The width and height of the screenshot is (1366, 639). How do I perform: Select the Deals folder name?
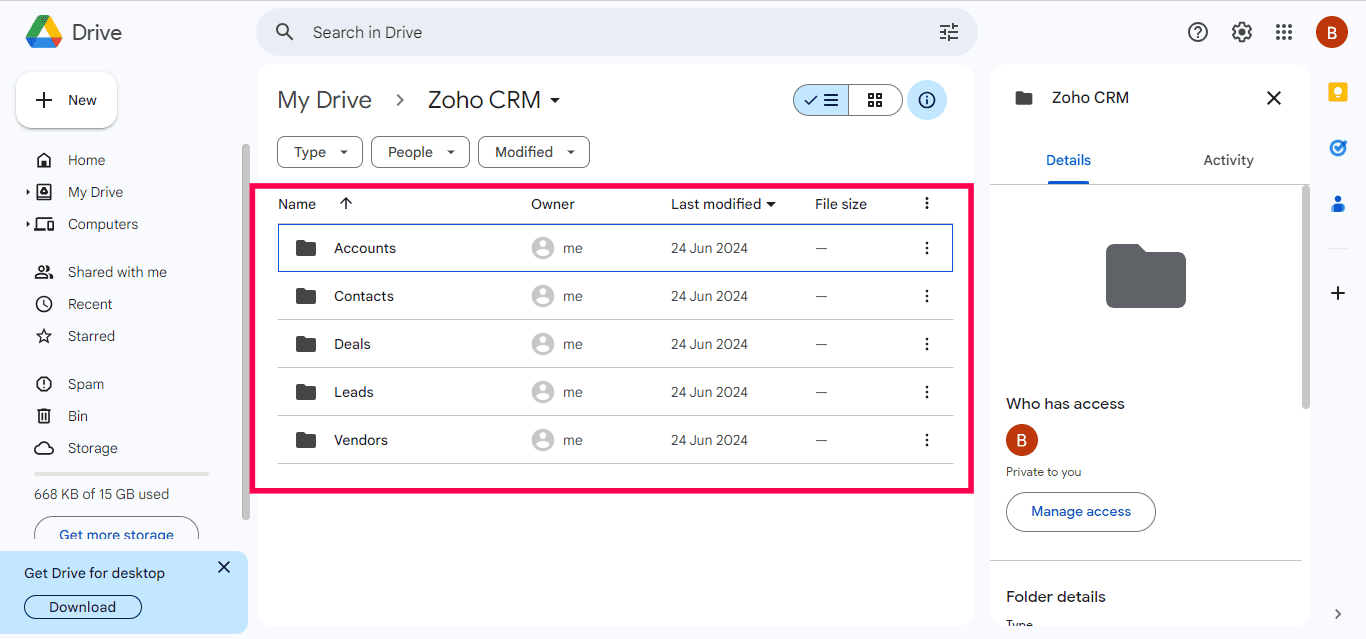click(x=352, y=344)
